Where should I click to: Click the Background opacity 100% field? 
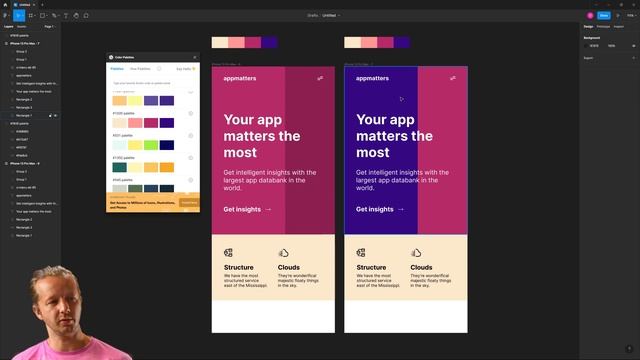point(611,46)
